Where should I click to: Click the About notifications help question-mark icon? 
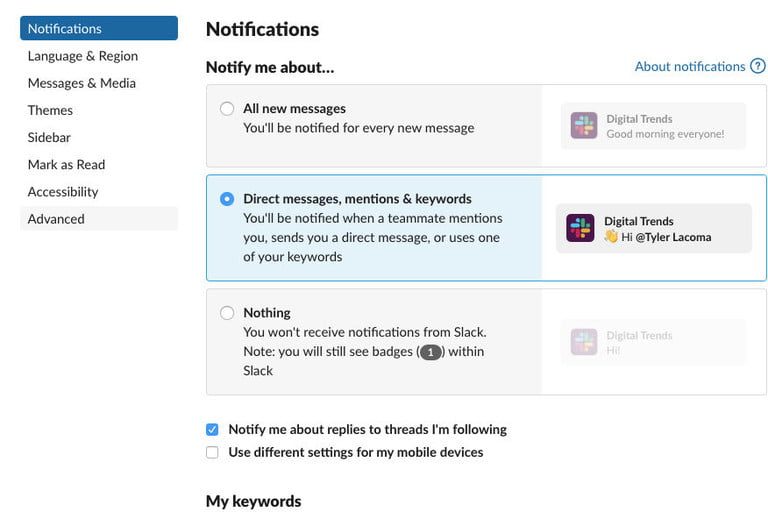point(758,67)
